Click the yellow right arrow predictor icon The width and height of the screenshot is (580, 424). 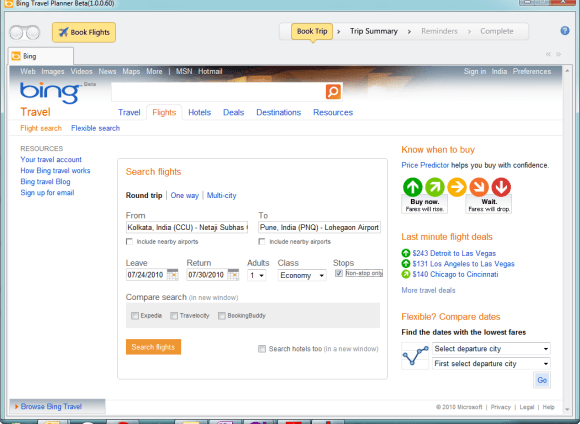pos(457,187)
